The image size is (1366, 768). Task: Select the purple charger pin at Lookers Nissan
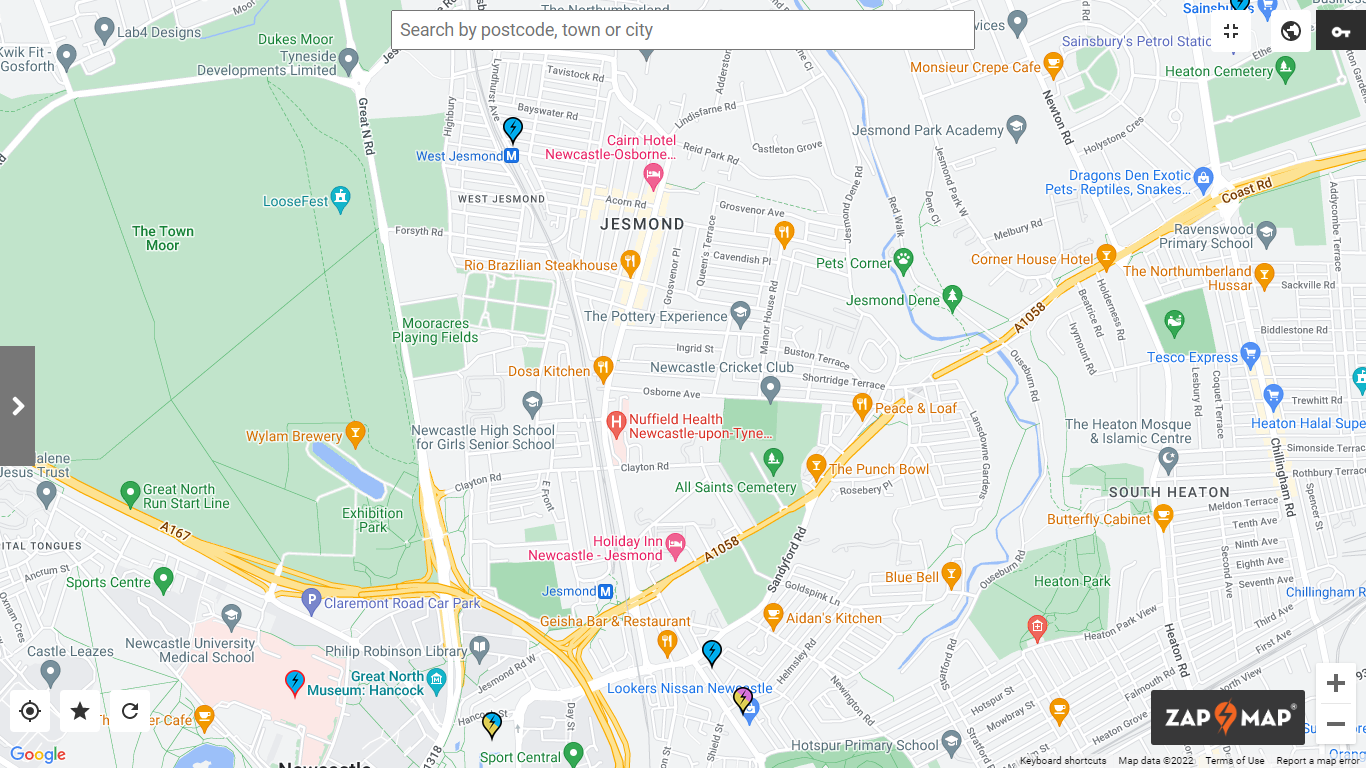coord(743,699)
